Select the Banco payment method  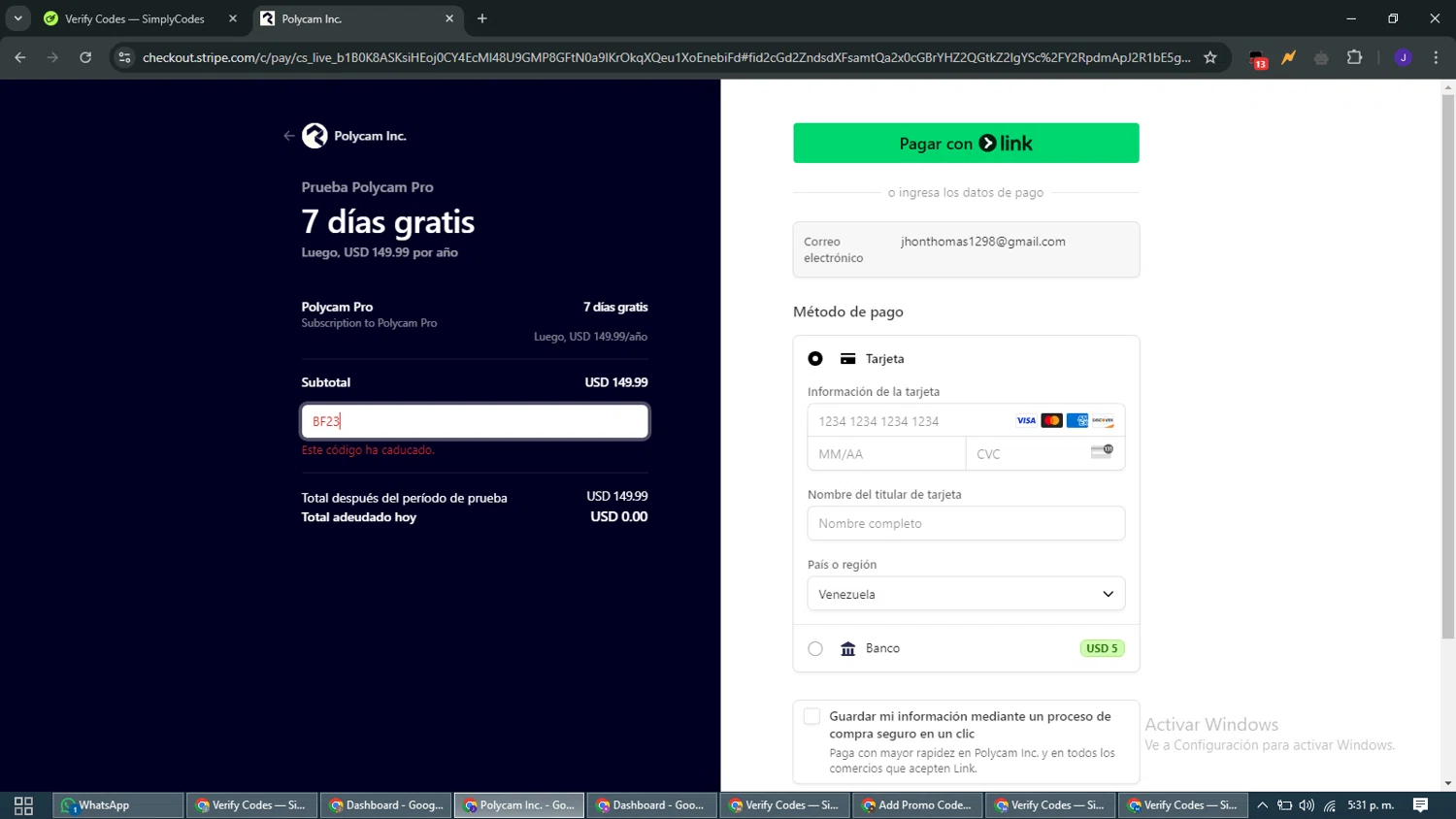815,648
